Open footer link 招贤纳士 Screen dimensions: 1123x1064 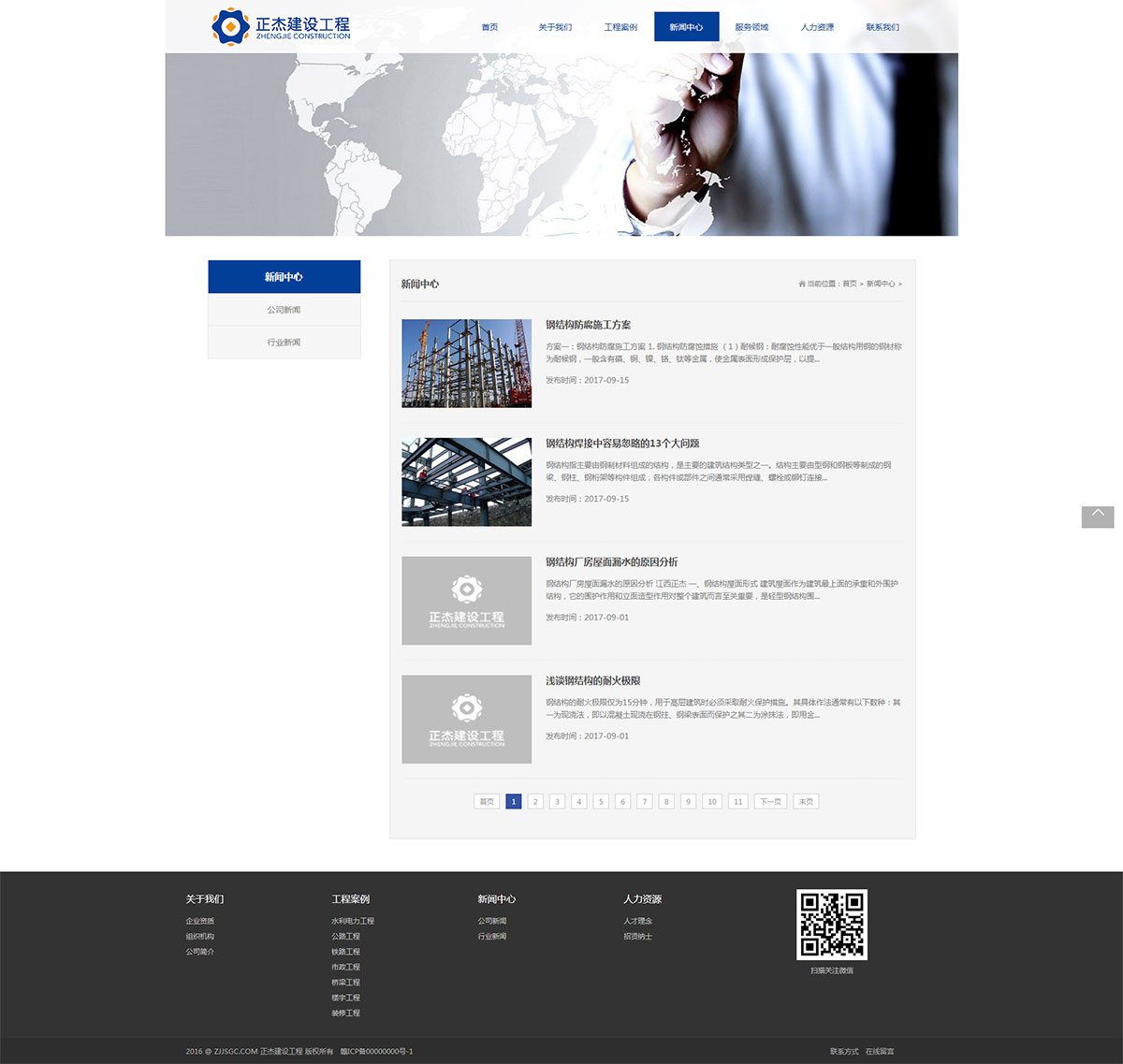point(638,936)
